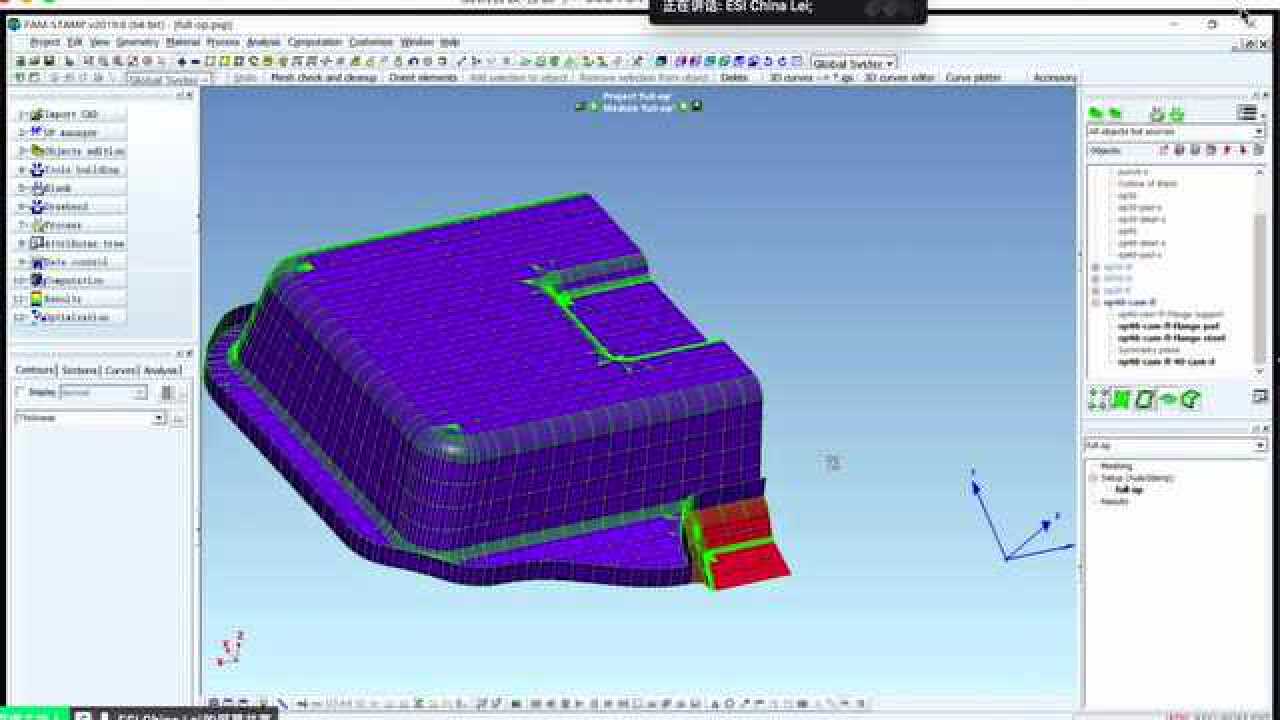
Task: Click the list view icon in objects panel
Action: pyautogui.click(x=1246, y=113)
